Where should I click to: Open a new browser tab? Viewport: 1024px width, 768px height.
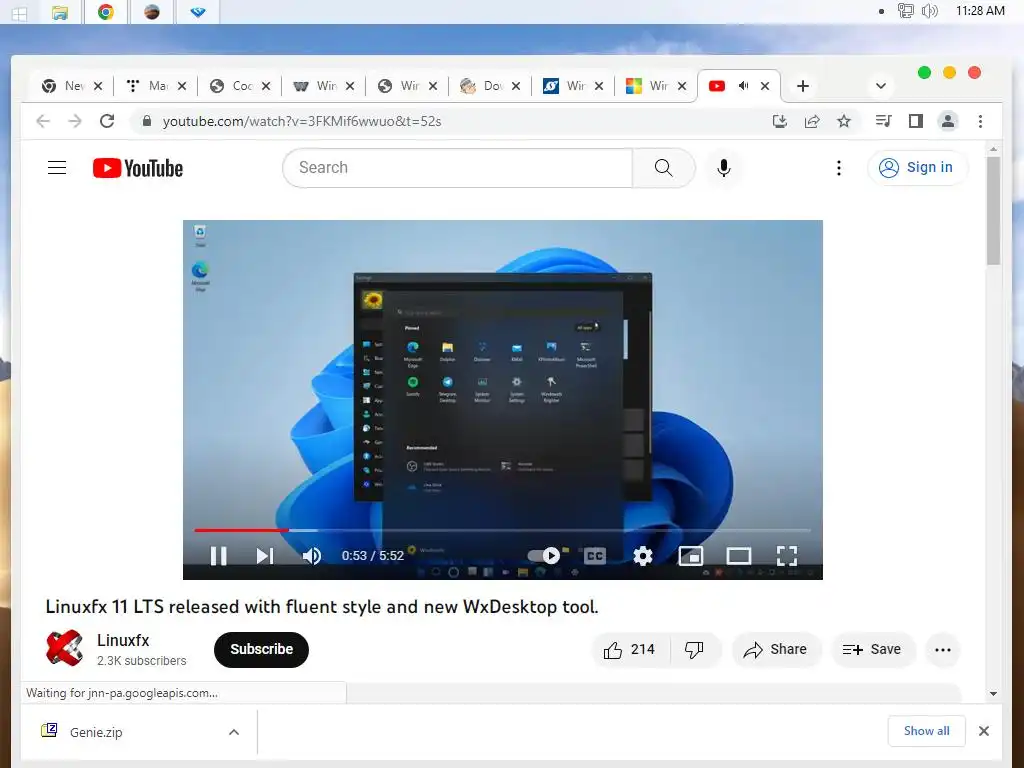click(803, 86)
